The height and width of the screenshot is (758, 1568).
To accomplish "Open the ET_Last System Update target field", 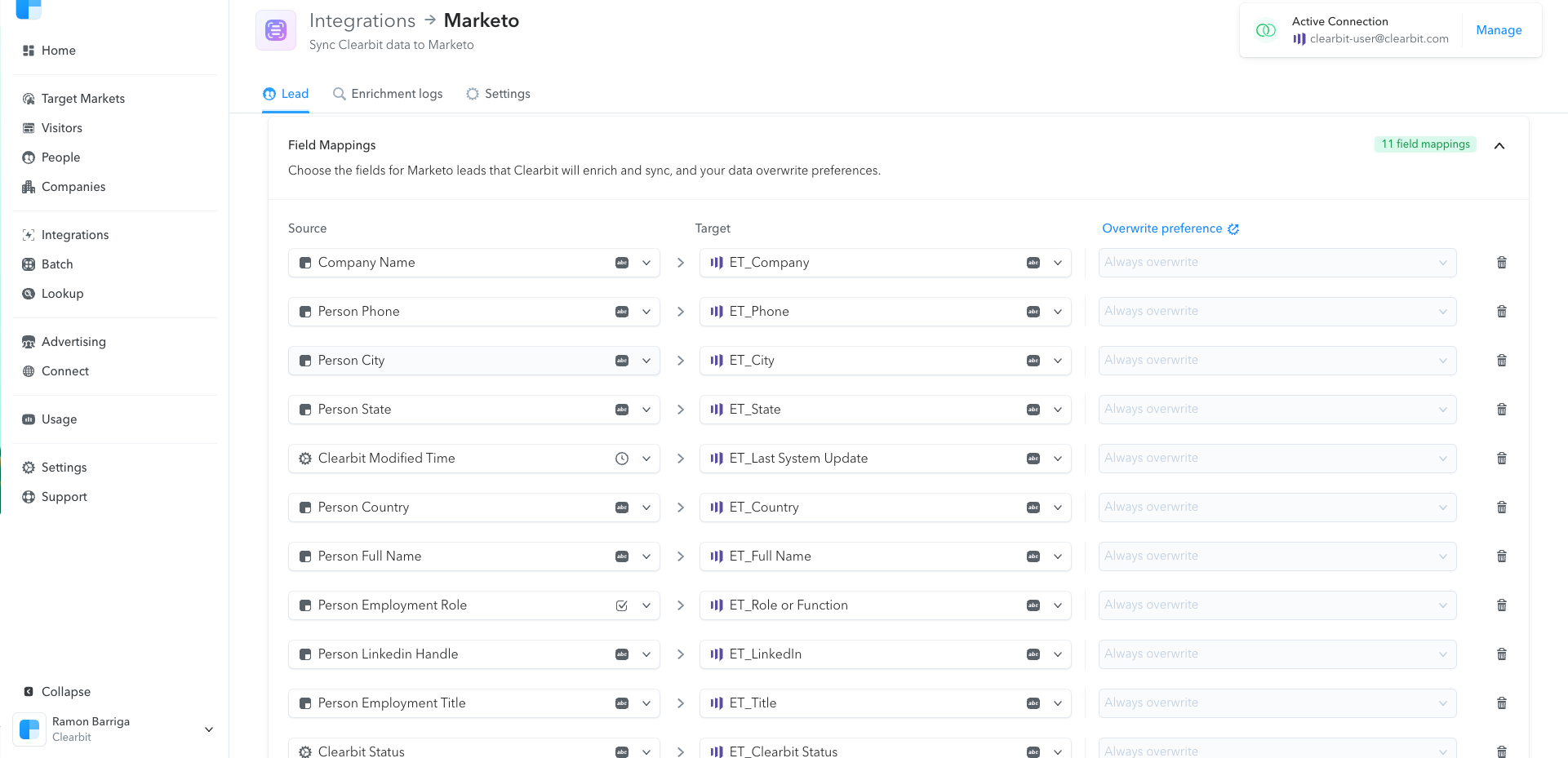I will coord(885,459).
